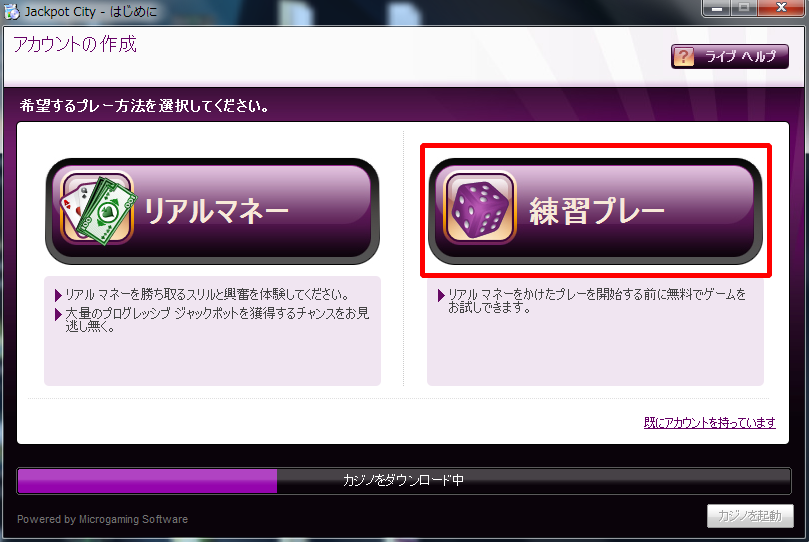
Task: Click the リアルマネー real money button
Action: 213,211
